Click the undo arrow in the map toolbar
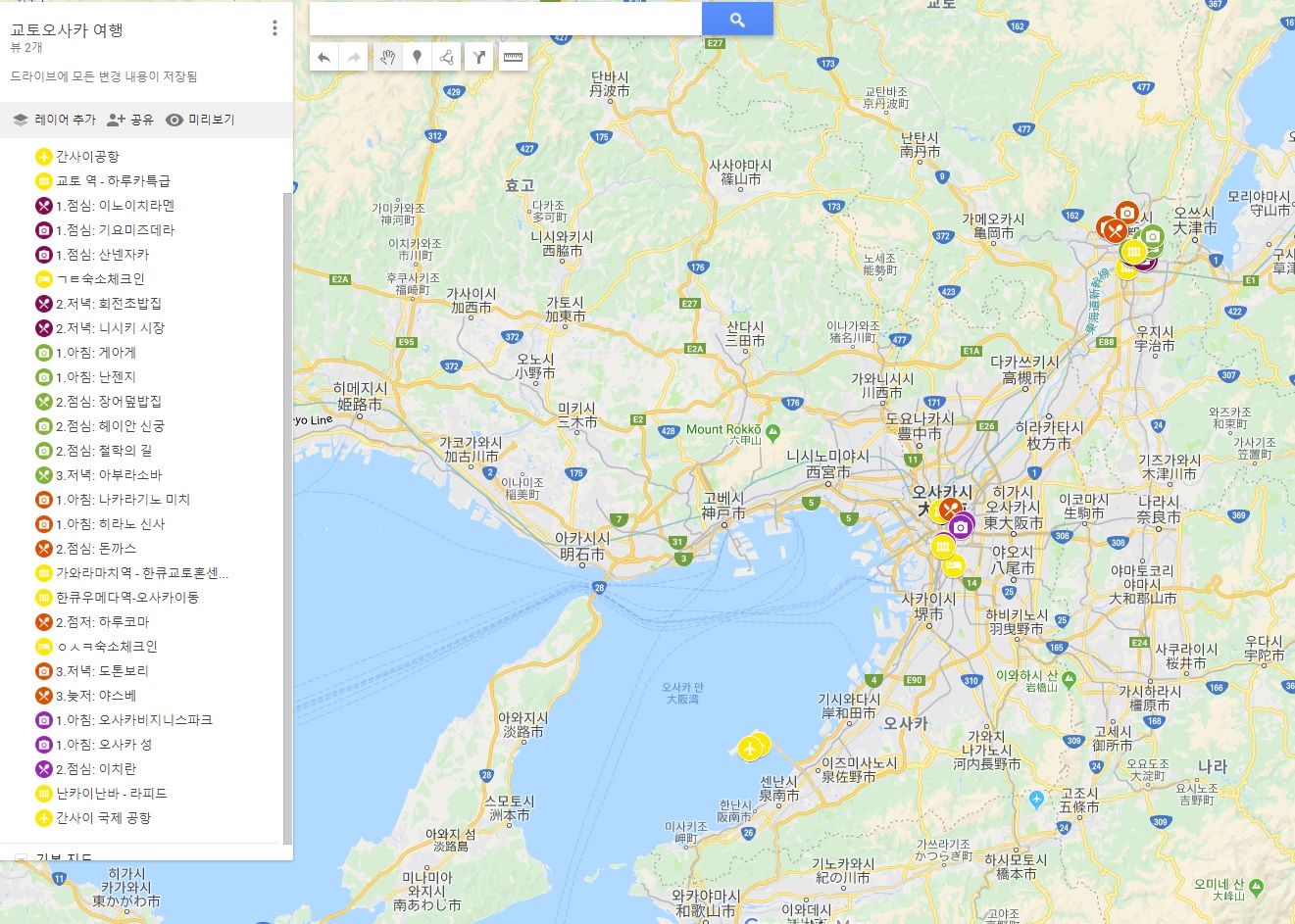1295x924 pixels. pos(324,58)
